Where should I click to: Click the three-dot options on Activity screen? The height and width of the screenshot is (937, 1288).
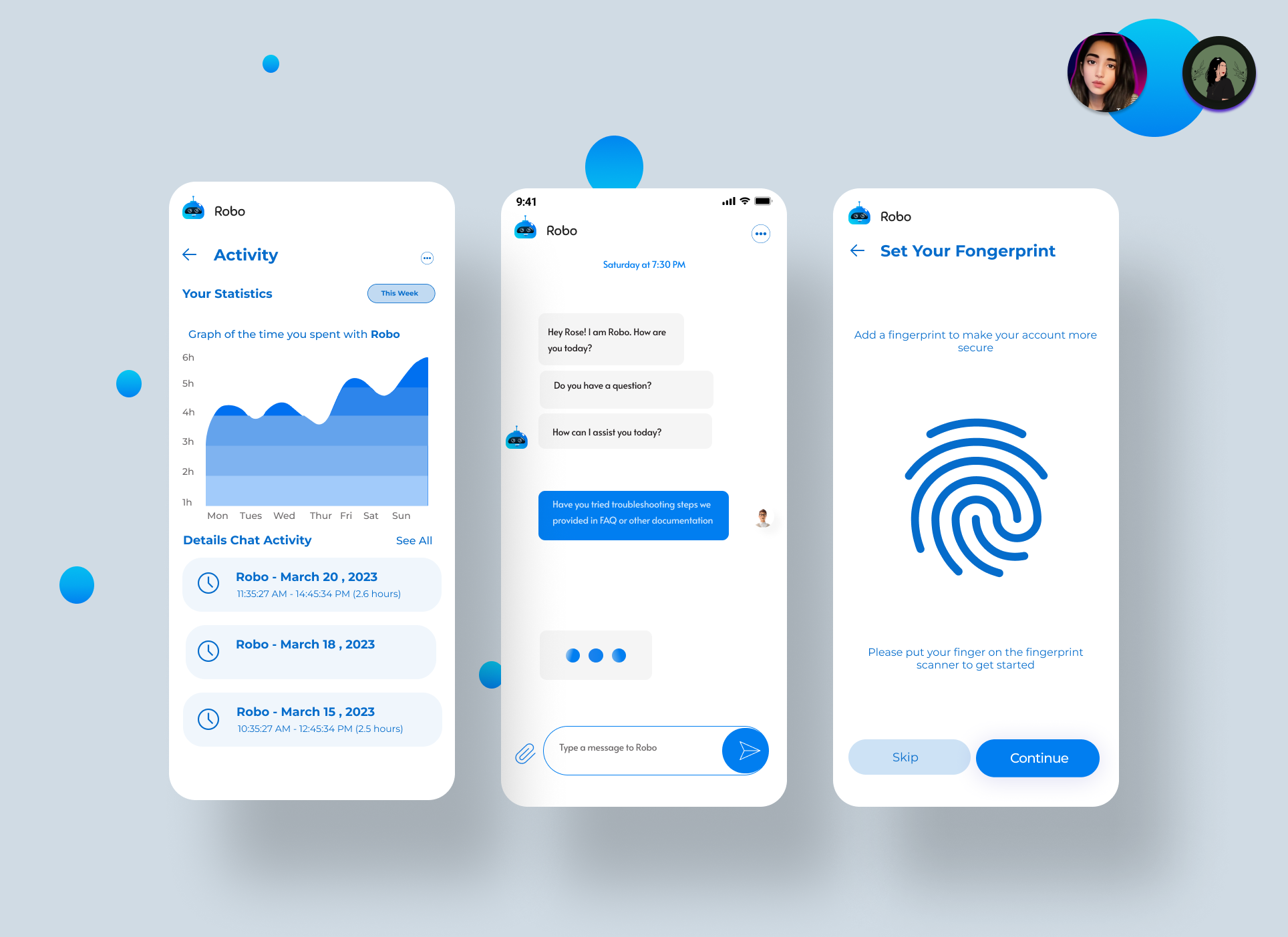coord(427,258)
